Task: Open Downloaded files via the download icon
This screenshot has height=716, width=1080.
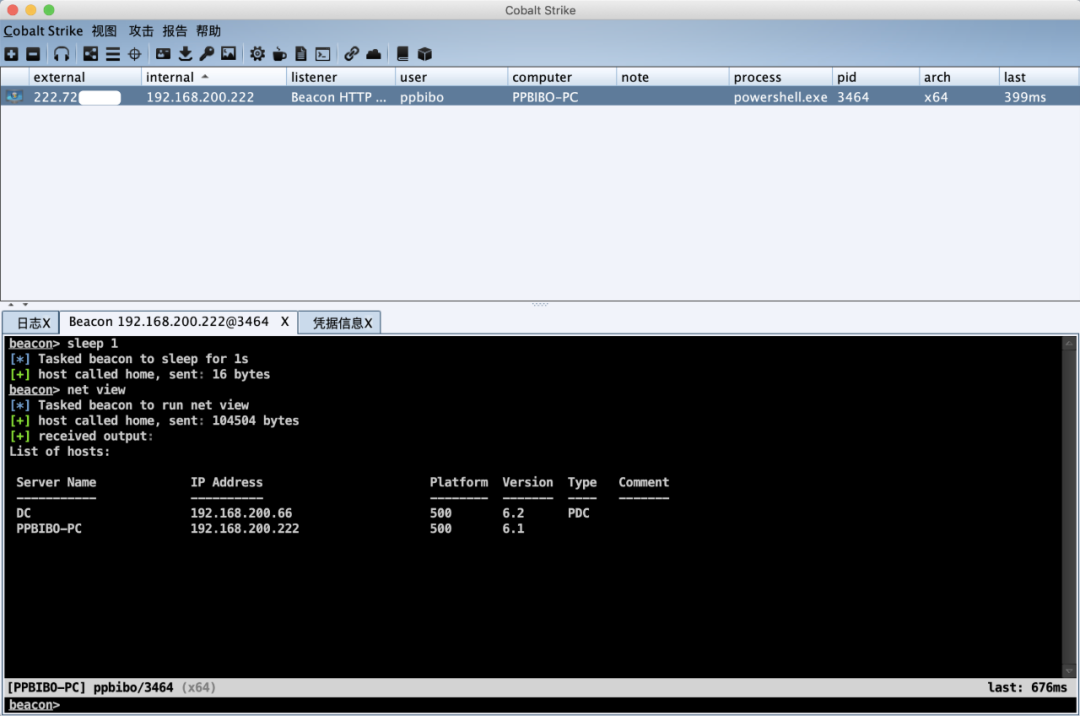Action: [185, 54]
